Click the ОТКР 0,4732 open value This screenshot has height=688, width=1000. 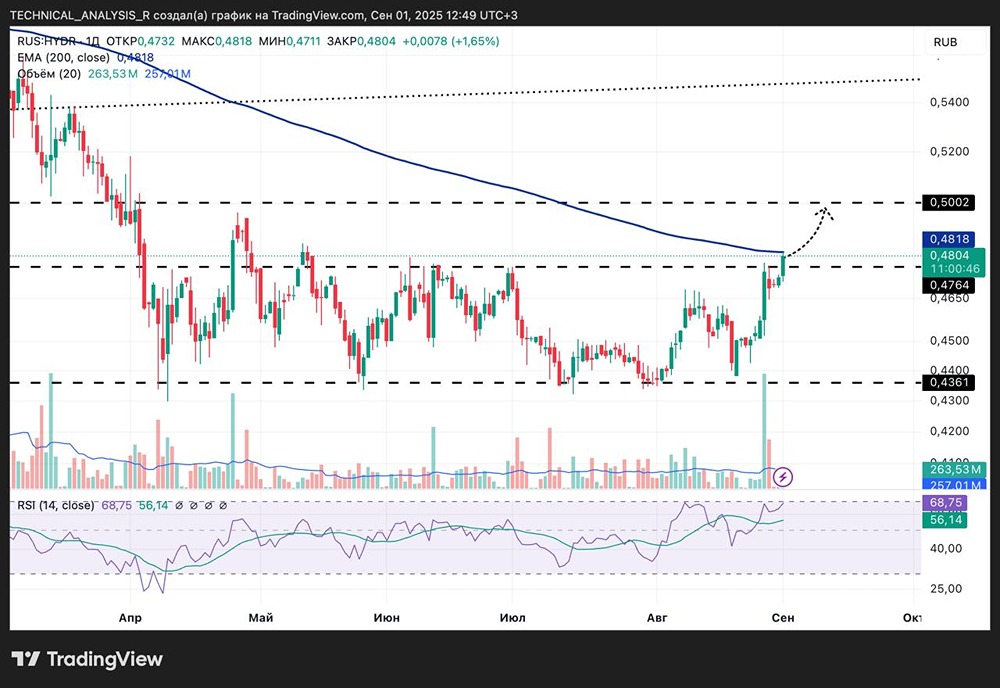140,41
